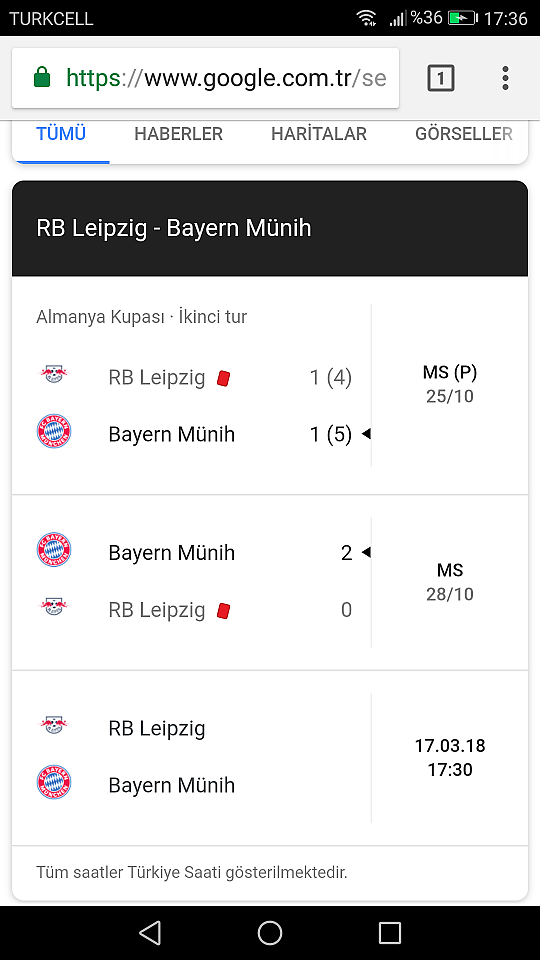This screenshot has height=960, width=540.
Task: Open the Chrome three-dot menu
Action: 505,78
